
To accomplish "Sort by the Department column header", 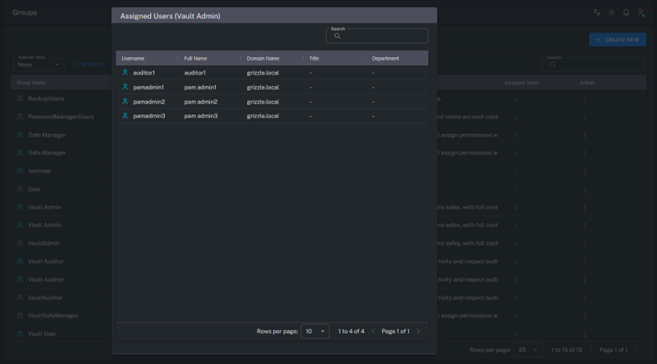I will coord(385,58).
